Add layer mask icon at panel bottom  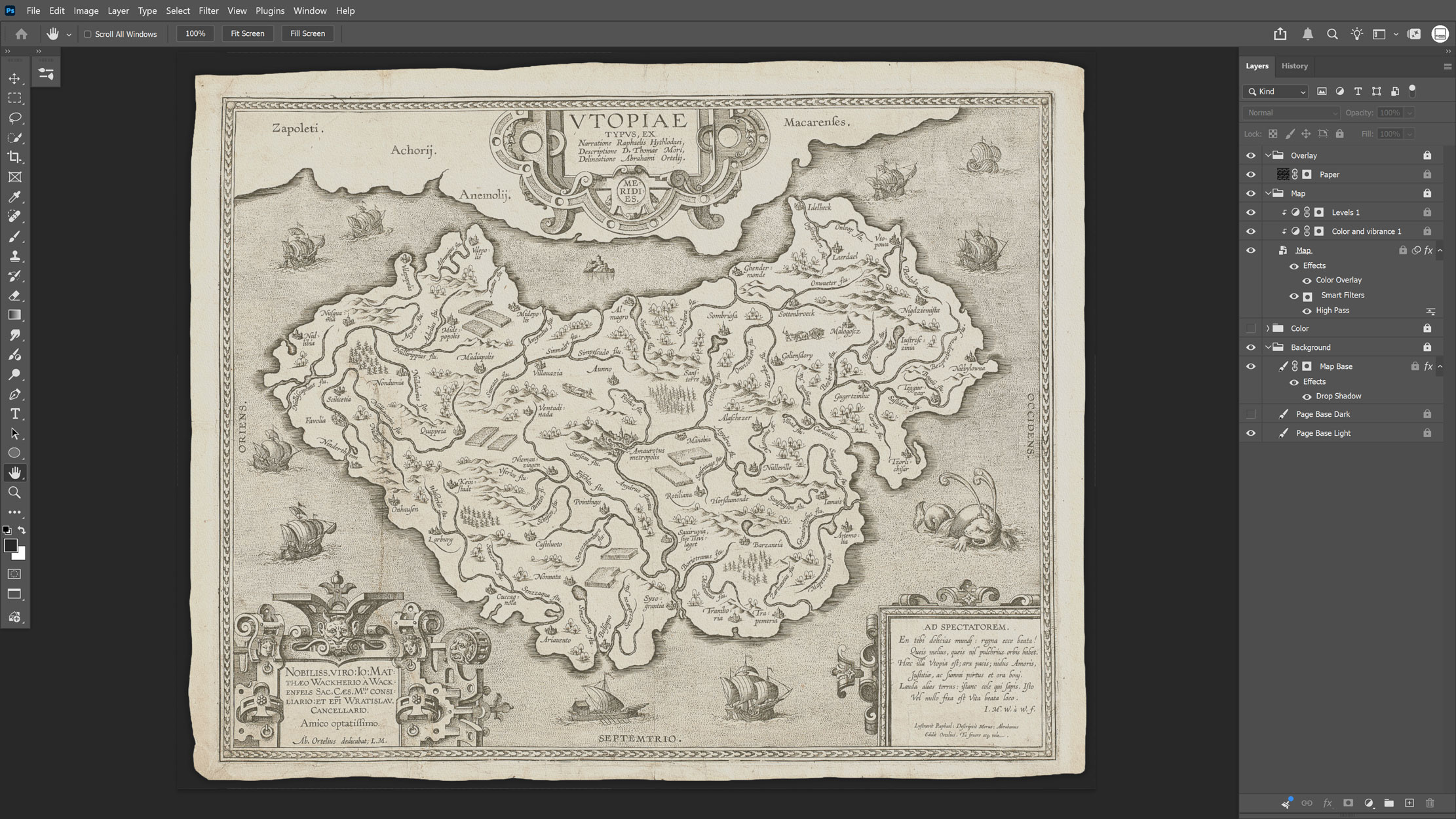(1348, 803)
